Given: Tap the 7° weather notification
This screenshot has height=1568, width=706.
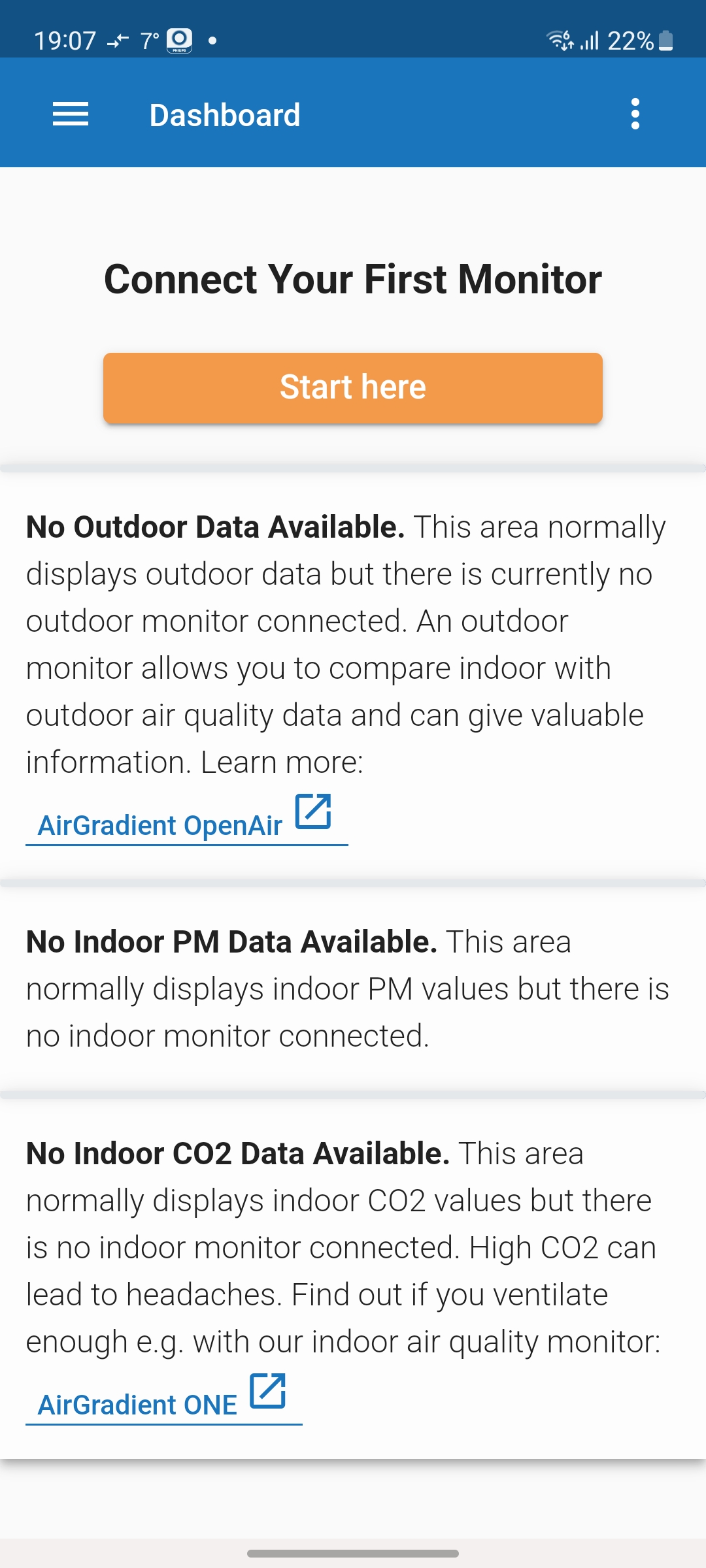Looking at the screenshot, I should [x=150, y=41].
